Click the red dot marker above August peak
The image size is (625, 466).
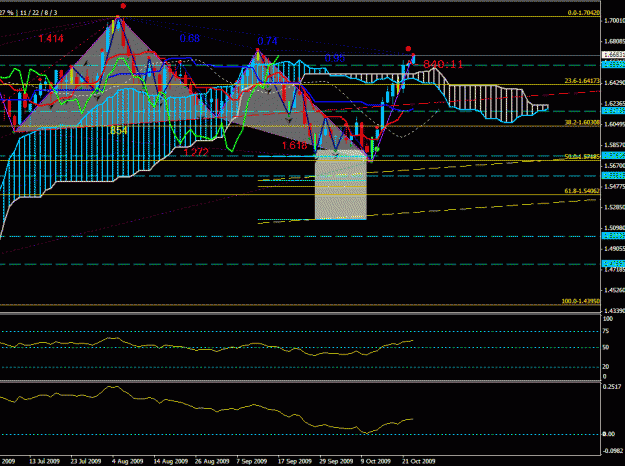click(x=123, y=6)
